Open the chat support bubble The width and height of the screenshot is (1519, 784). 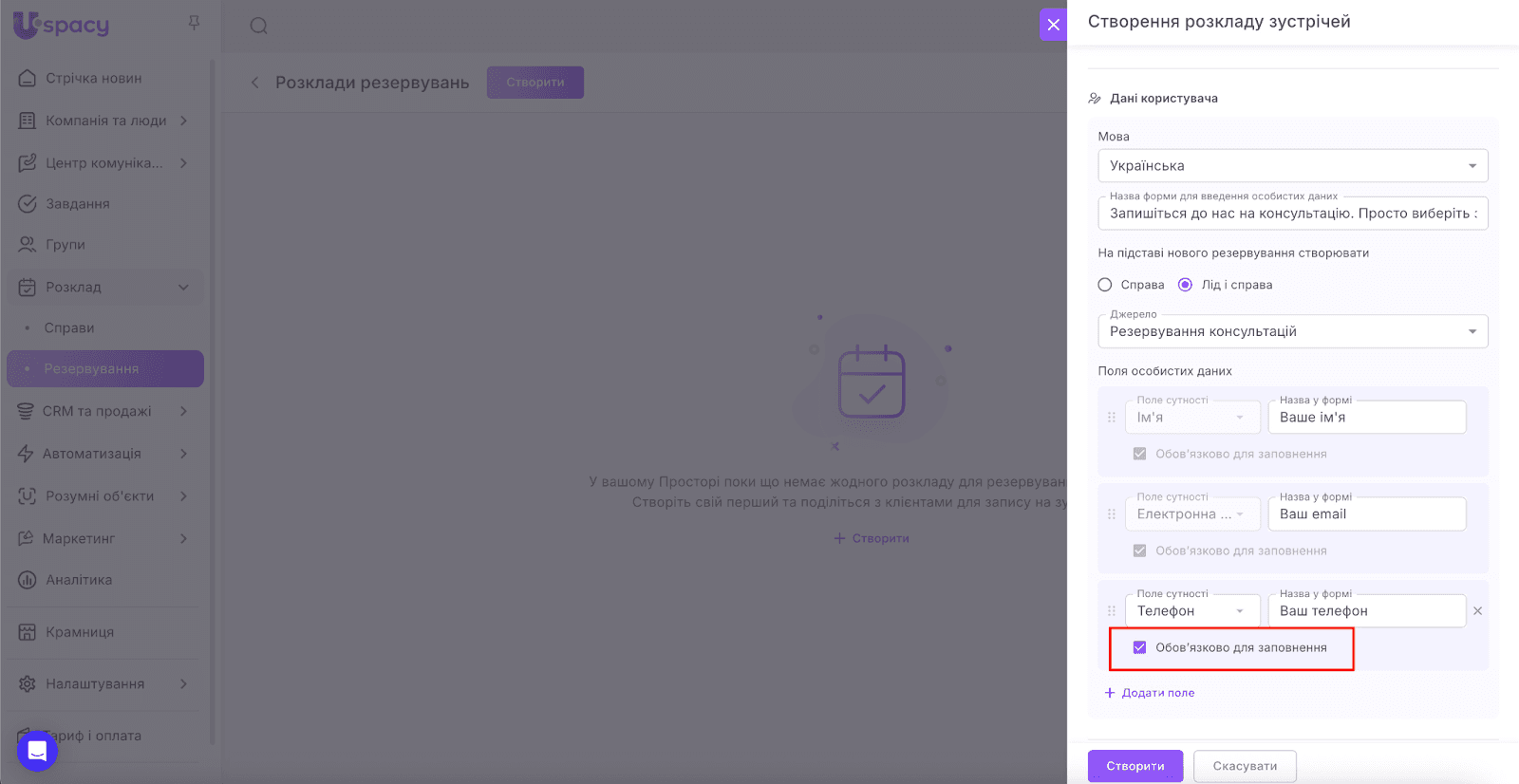coord(37,751)
